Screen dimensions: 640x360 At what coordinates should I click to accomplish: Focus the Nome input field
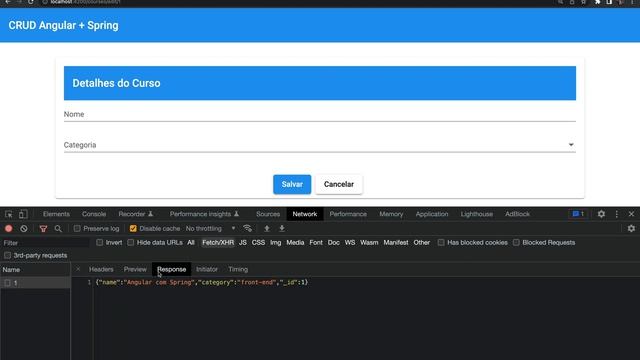[x=320, y=114]
